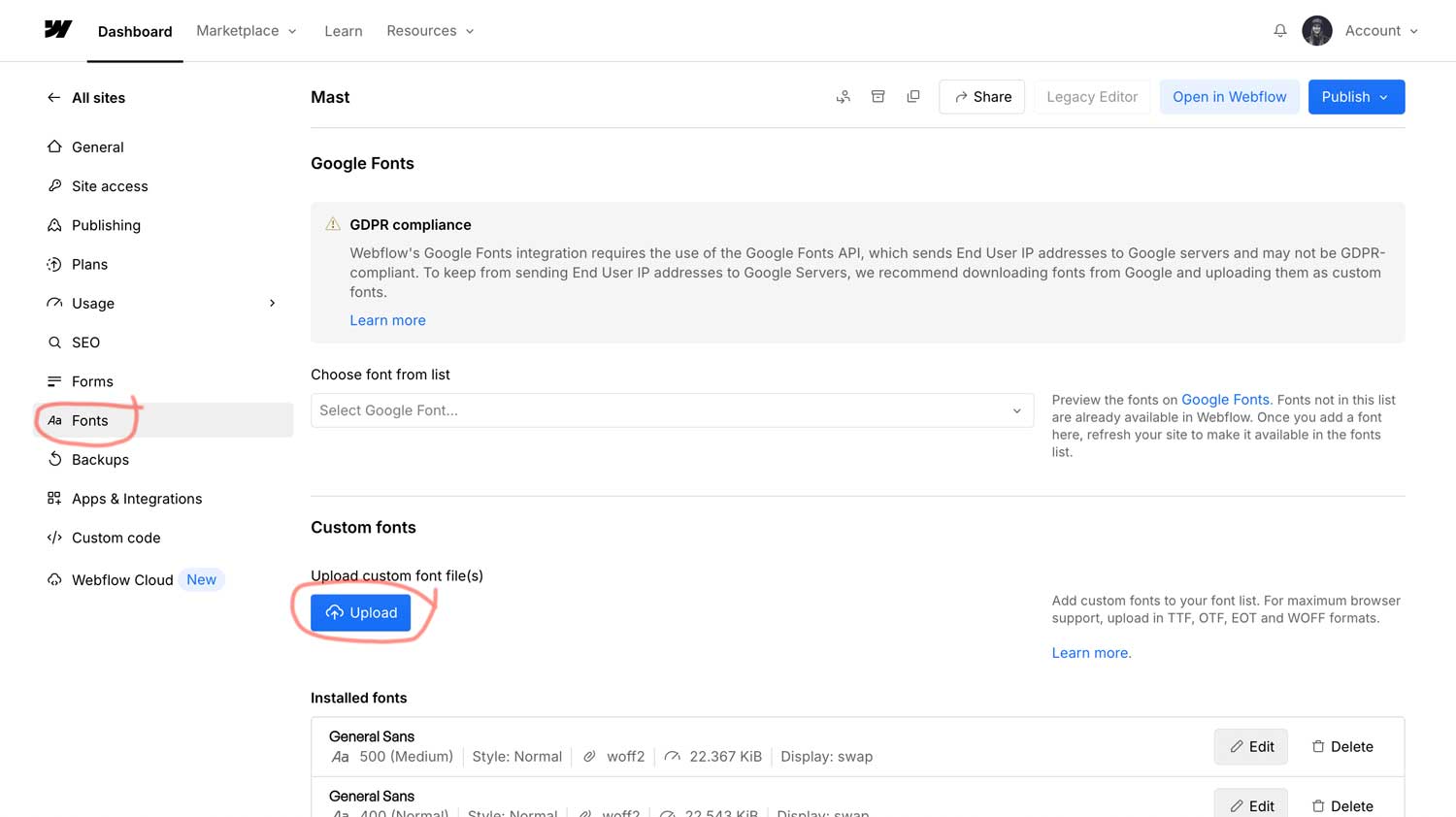
Task: Open the Account dropdown
Action: 1381,31
